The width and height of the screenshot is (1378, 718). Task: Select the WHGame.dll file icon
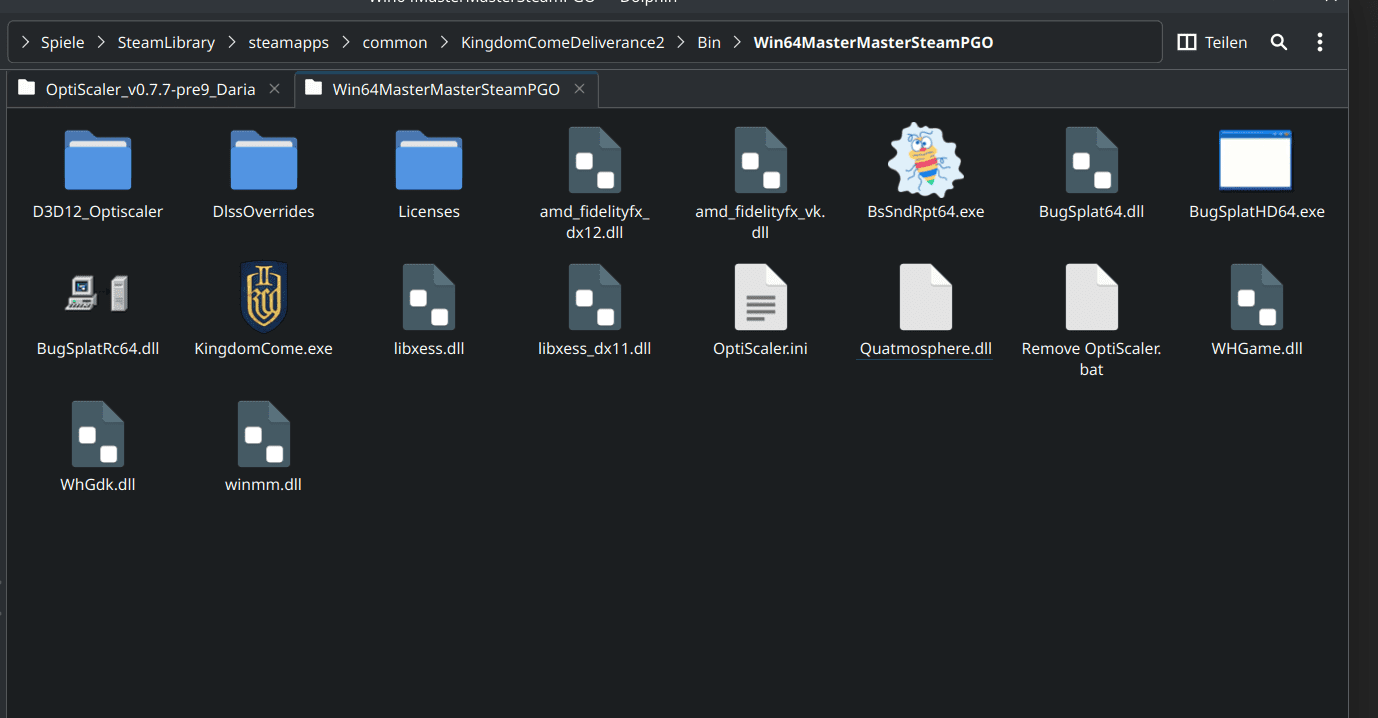1257,297
